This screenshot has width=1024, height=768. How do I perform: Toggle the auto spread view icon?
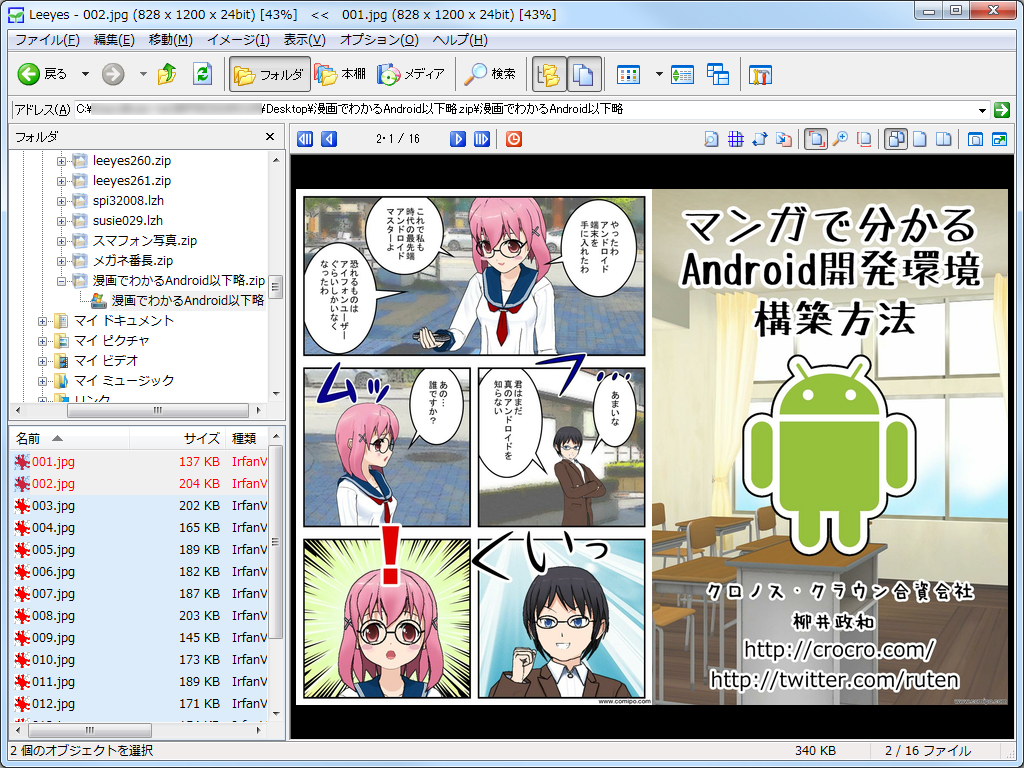click(896, 139)
